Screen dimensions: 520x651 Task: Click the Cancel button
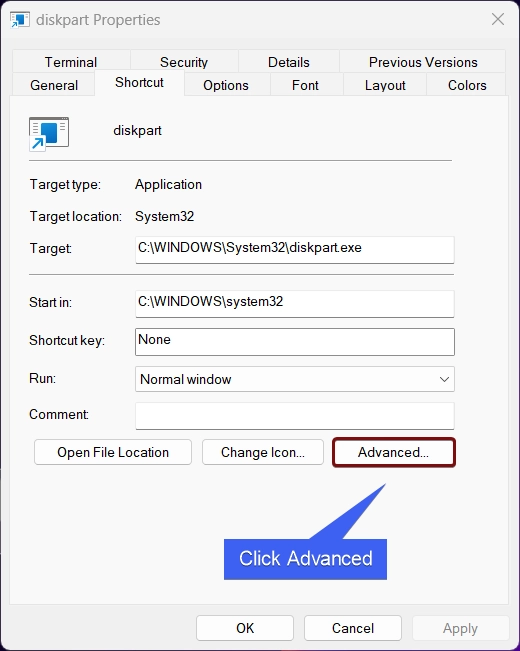pos(353,628)
